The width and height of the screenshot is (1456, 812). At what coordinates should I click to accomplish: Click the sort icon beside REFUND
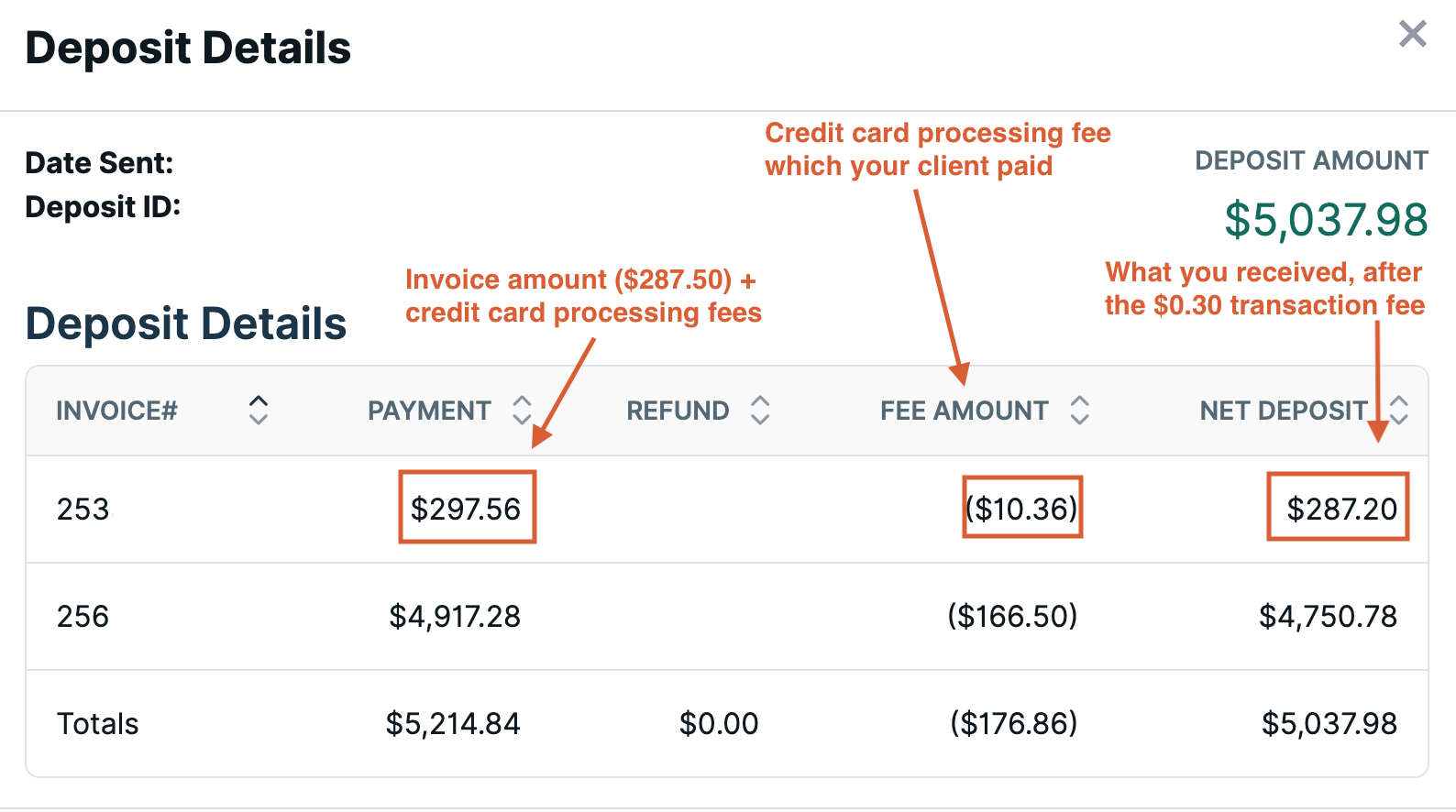760,411
